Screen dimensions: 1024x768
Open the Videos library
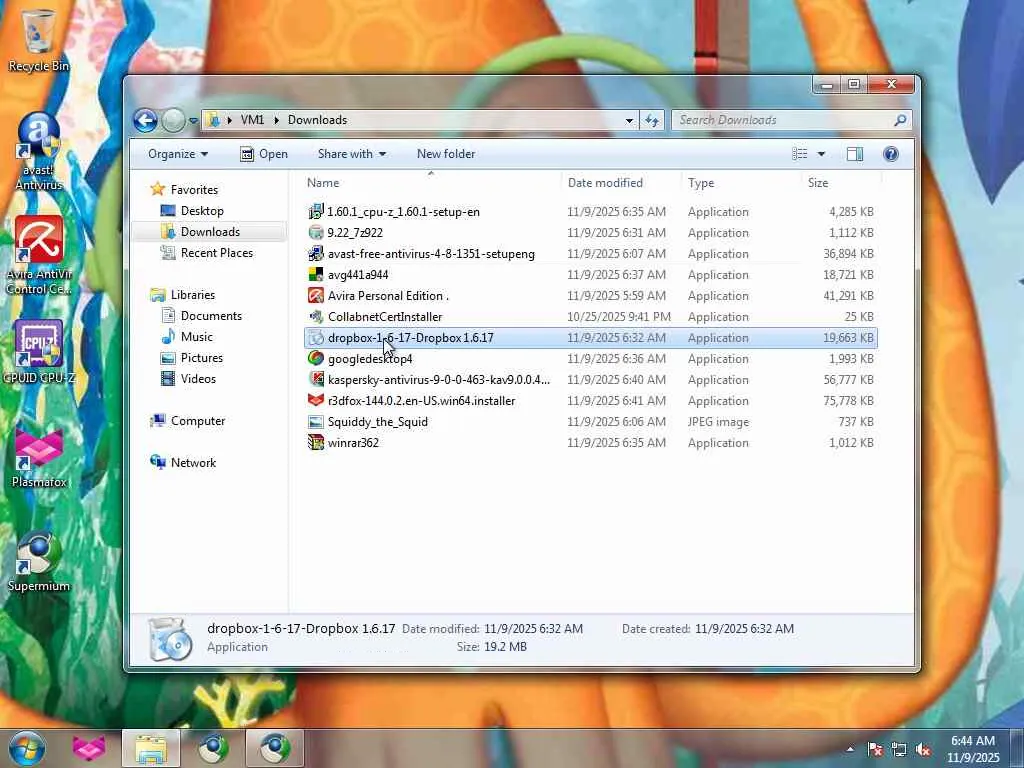click(x=198, y=379)
